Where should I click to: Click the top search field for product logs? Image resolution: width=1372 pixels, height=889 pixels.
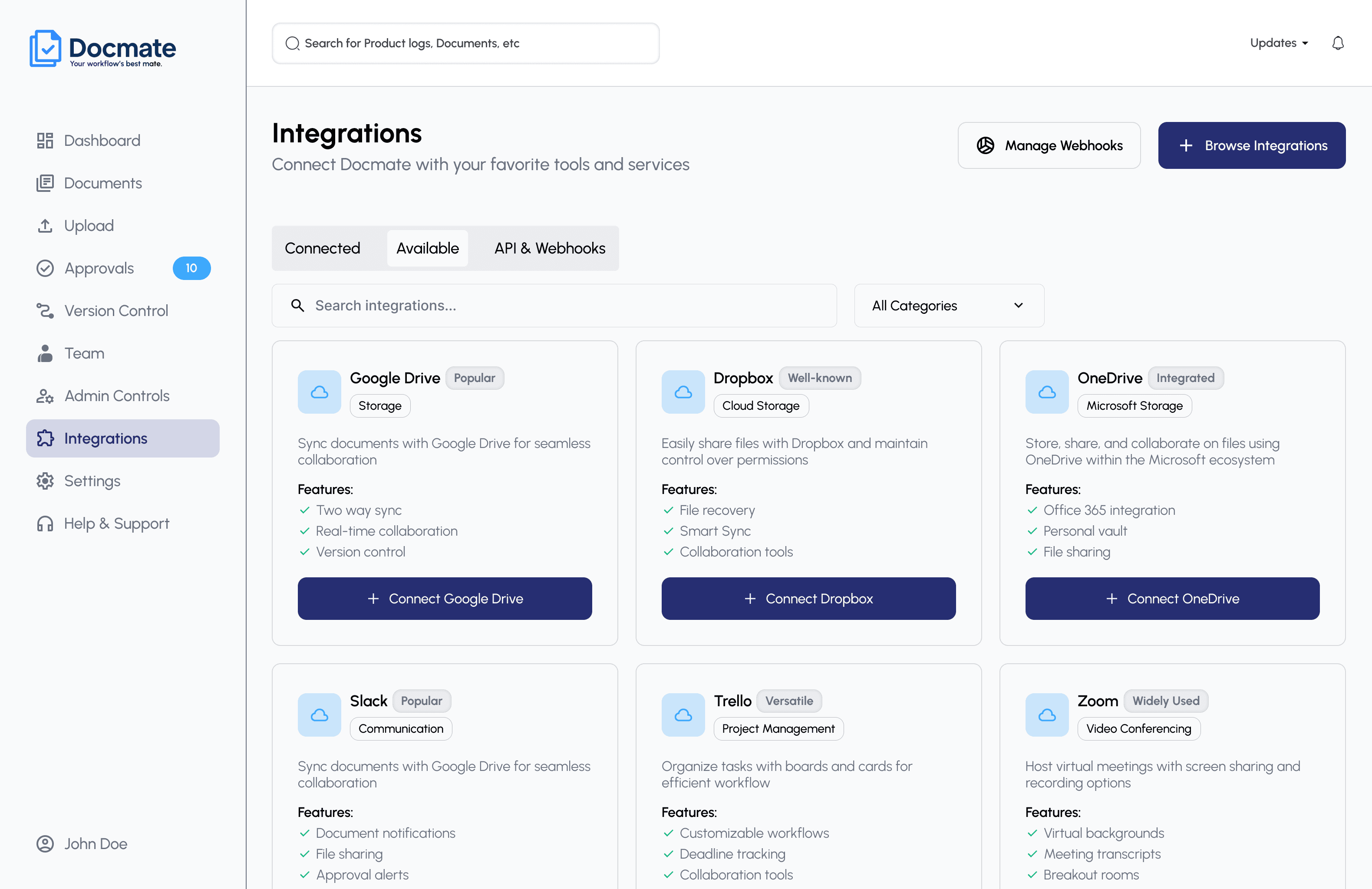465,43
